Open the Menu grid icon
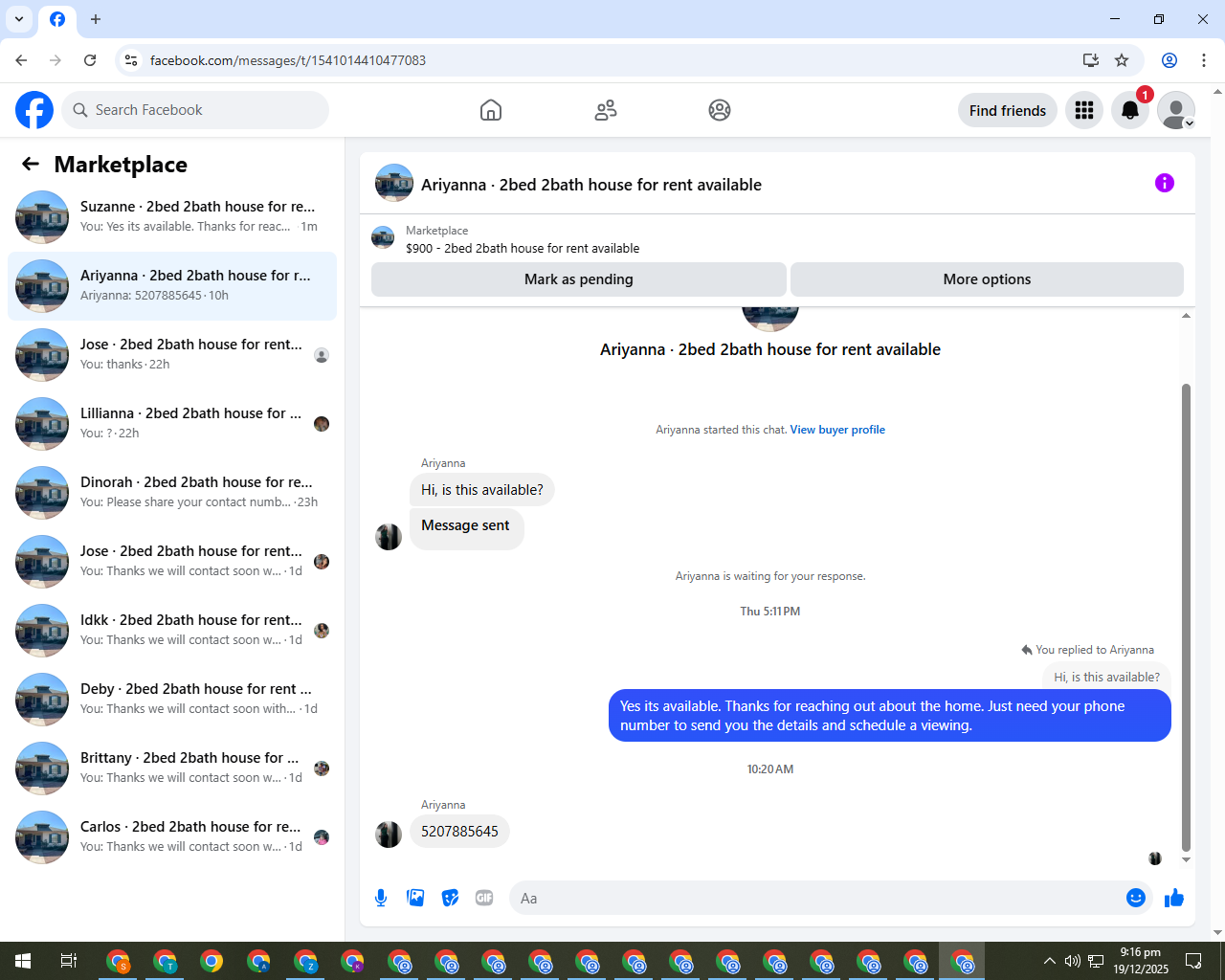This screenshot has height=980, width=1225. [1084, 110]
